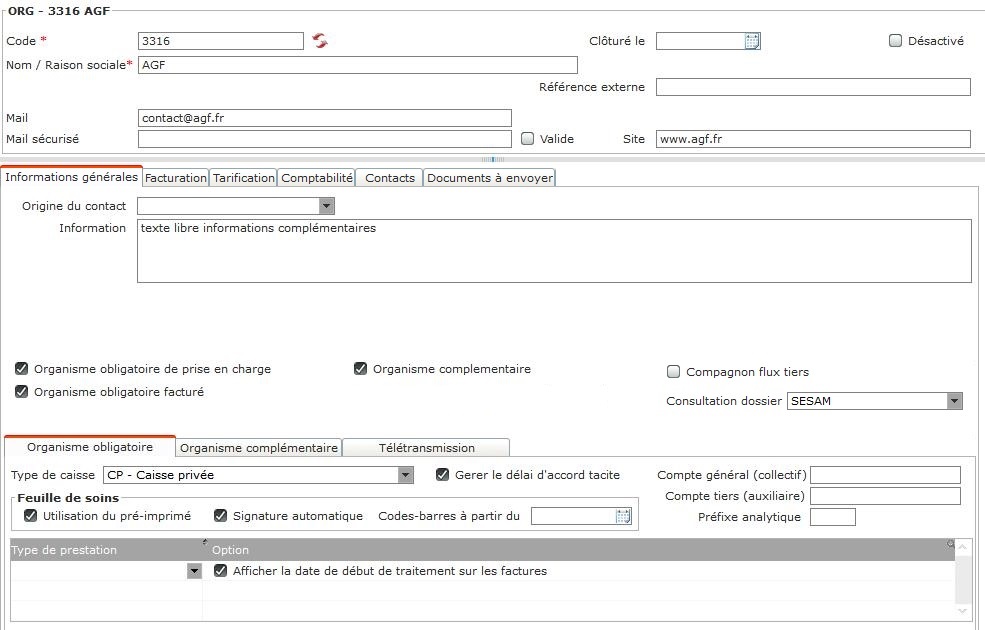Click the Code input field
This screenshot has width=985, height=630.
coord(220,41)
